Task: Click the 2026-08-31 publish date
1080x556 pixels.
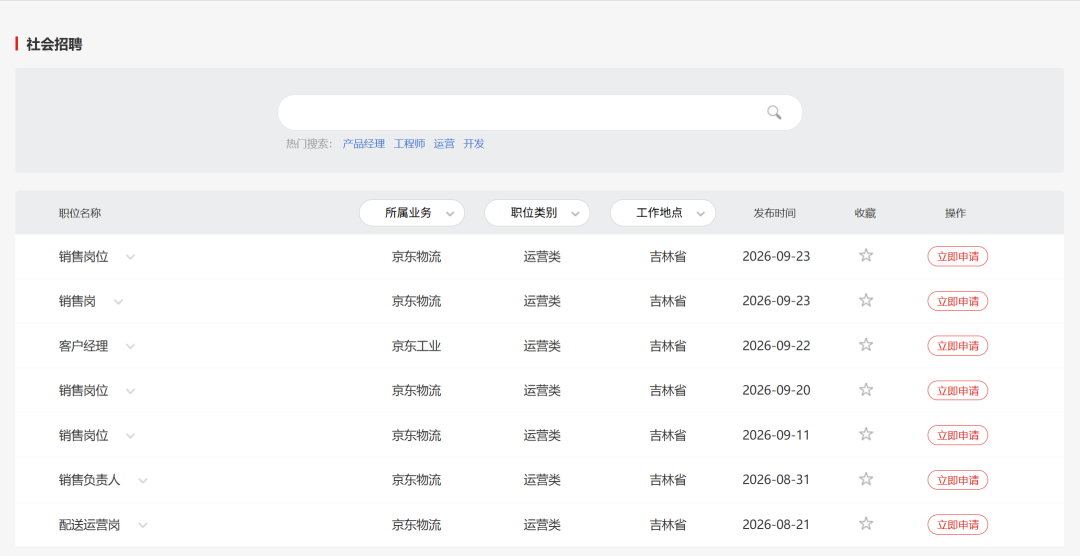Action: (776, 480)
